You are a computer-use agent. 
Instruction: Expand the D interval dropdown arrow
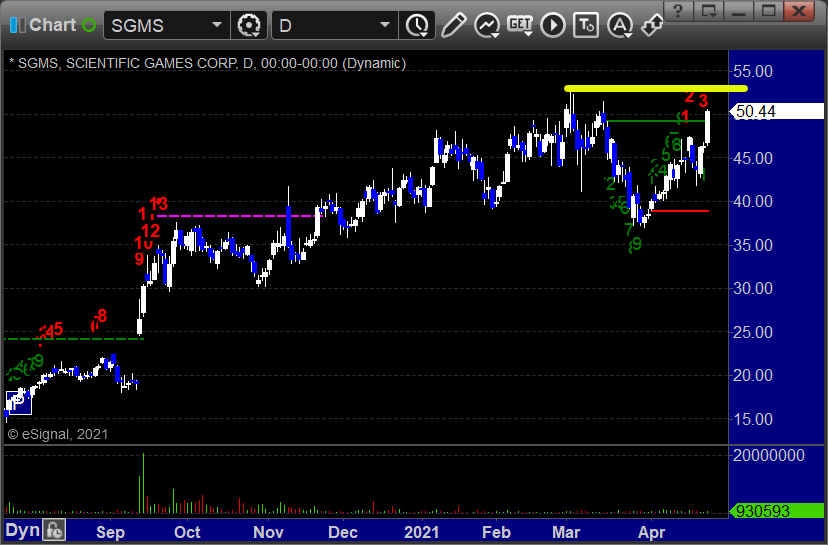(385, 25)
